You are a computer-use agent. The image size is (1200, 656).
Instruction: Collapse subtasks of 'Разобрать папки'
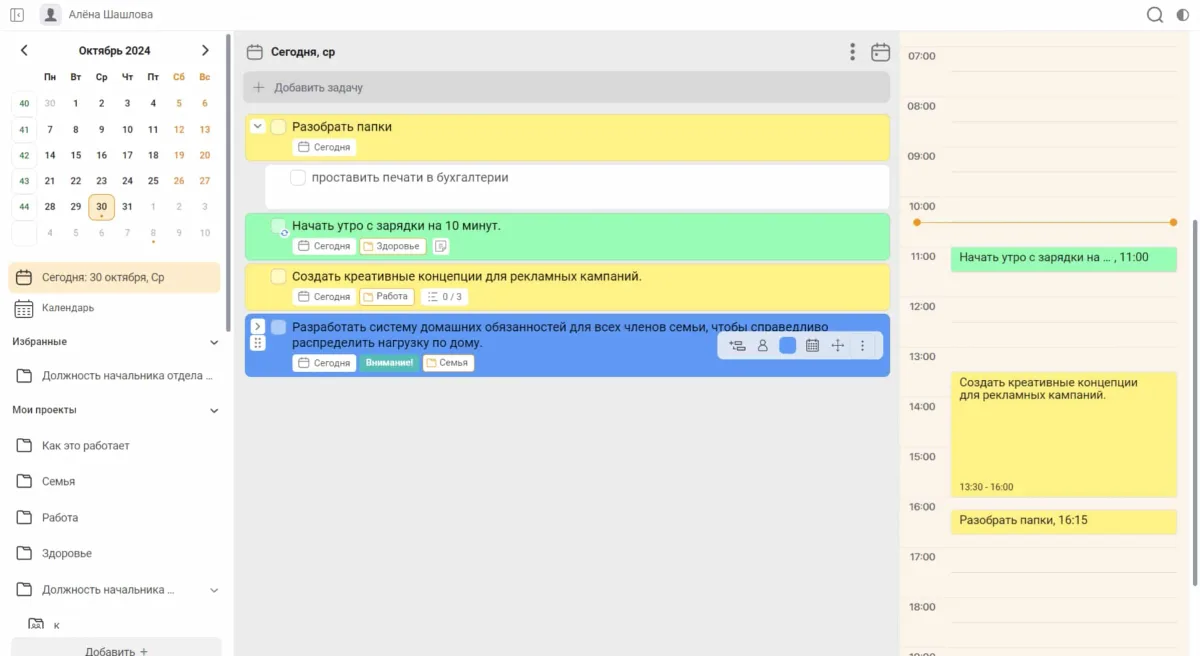pyautogui.click(x=257, y=127)
